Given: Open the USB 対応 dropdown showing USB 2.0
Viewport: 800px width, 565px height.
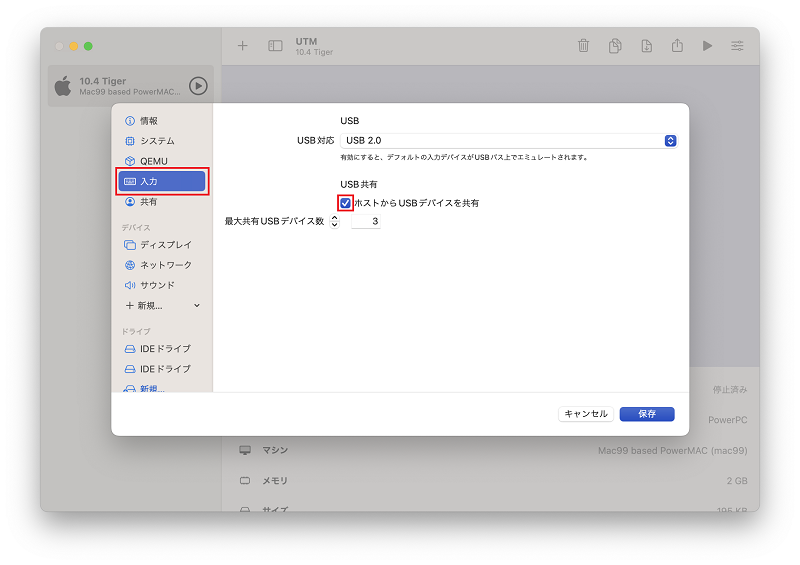Looking at the screenshot, I should tap(509, 140).
